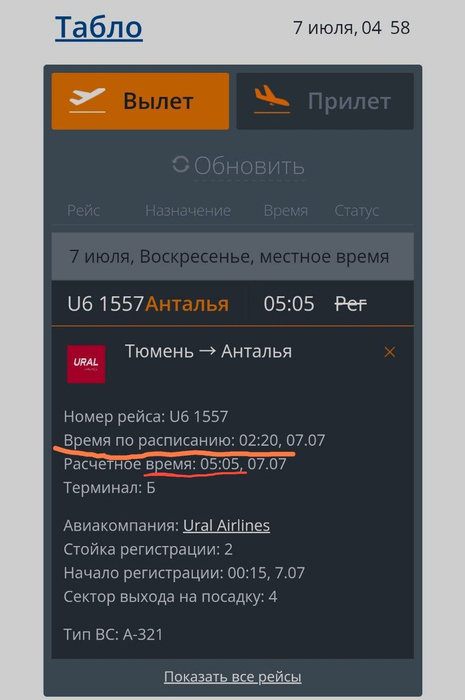Screen dimensions: 465x700
Task: Click the Назначение column header
Action: point(188,210)
